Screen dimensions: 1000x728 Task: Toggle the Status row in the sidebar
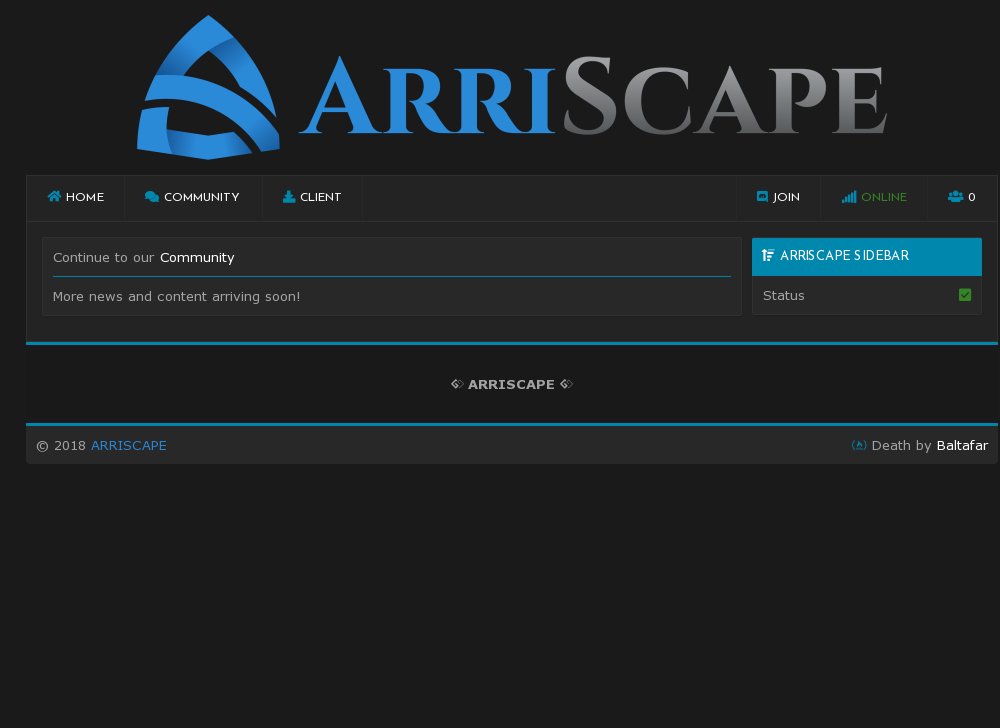[x=784, y=295]
